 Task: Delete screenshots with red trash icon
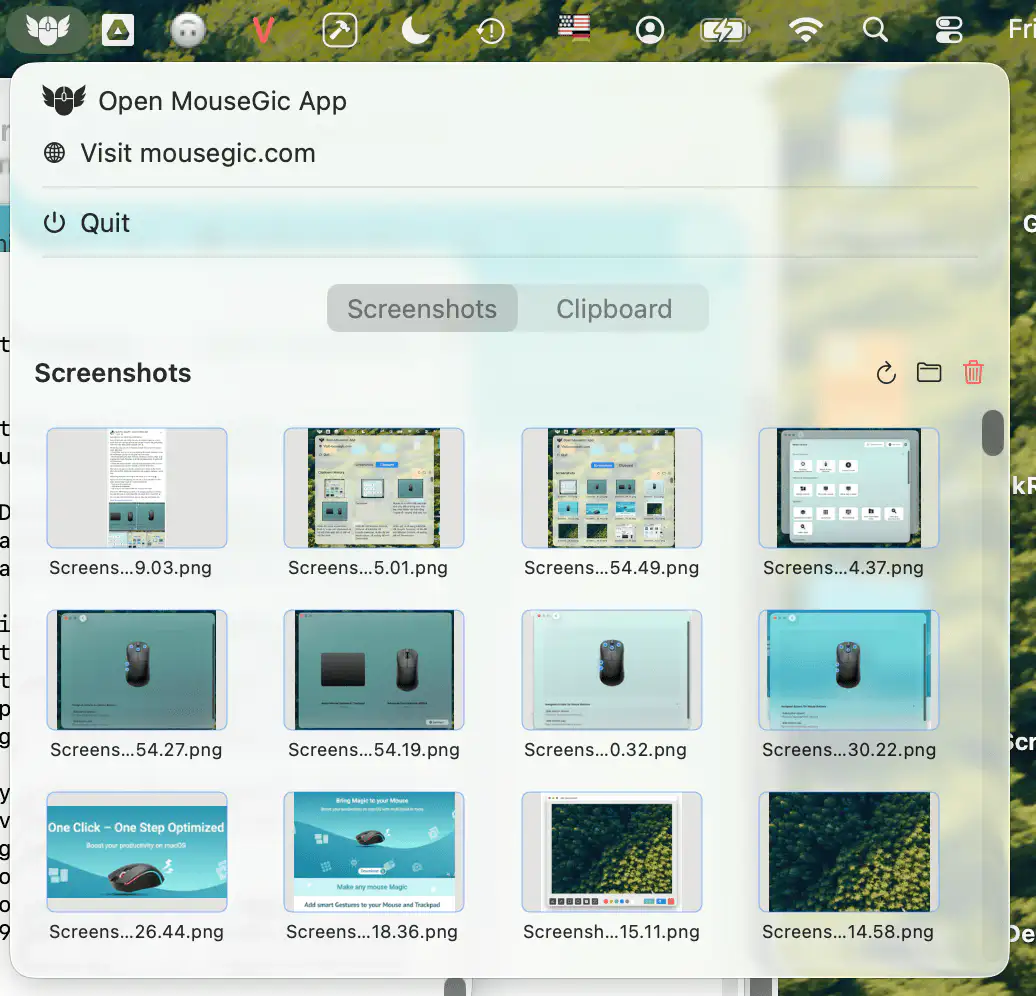click(x=973, y=373)
